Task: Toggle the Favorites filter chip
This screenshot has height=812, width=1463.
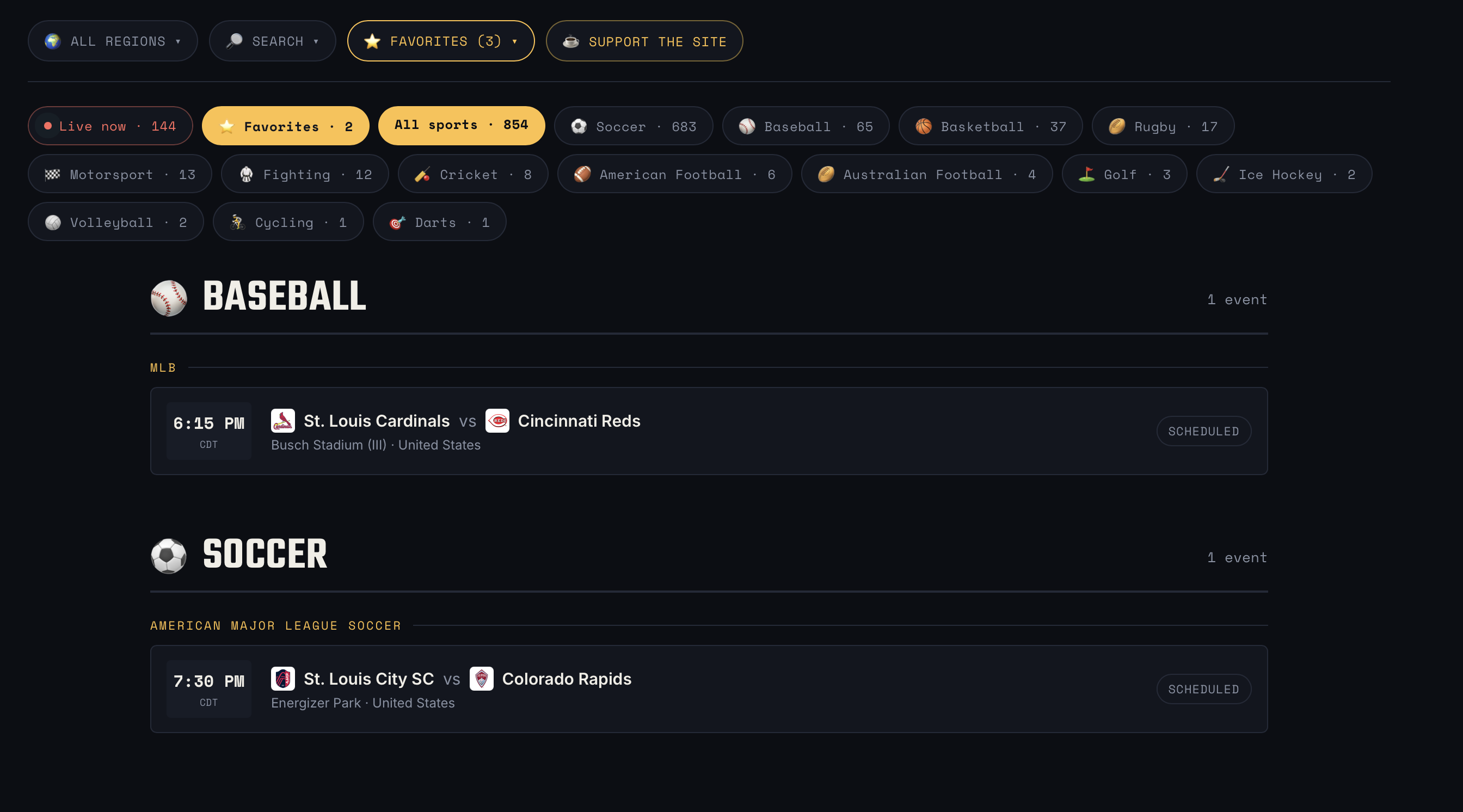Action: [286, 126]
